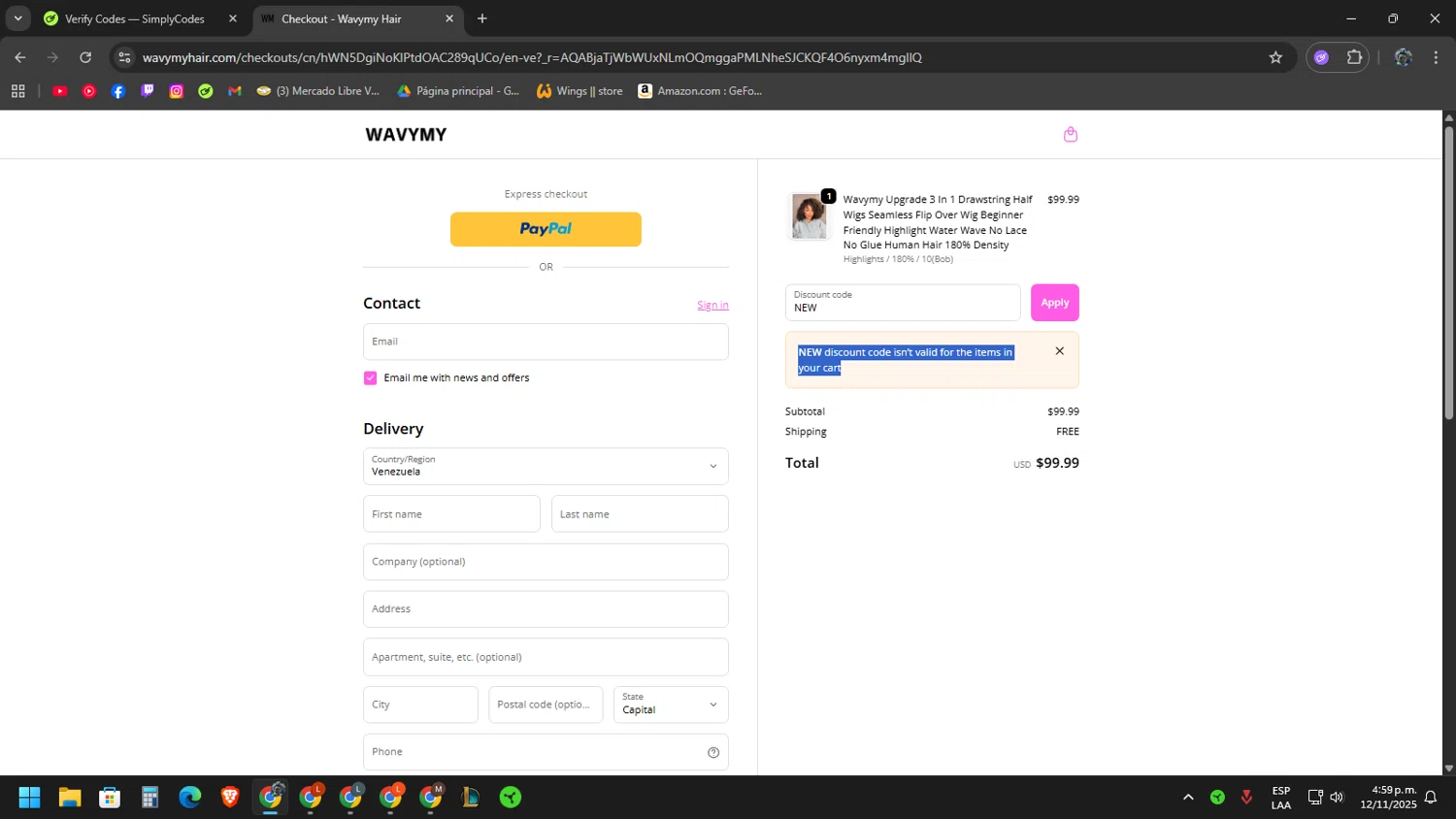Open the YouTube bookmark
1456x819 pixels.
coord(60,91)
